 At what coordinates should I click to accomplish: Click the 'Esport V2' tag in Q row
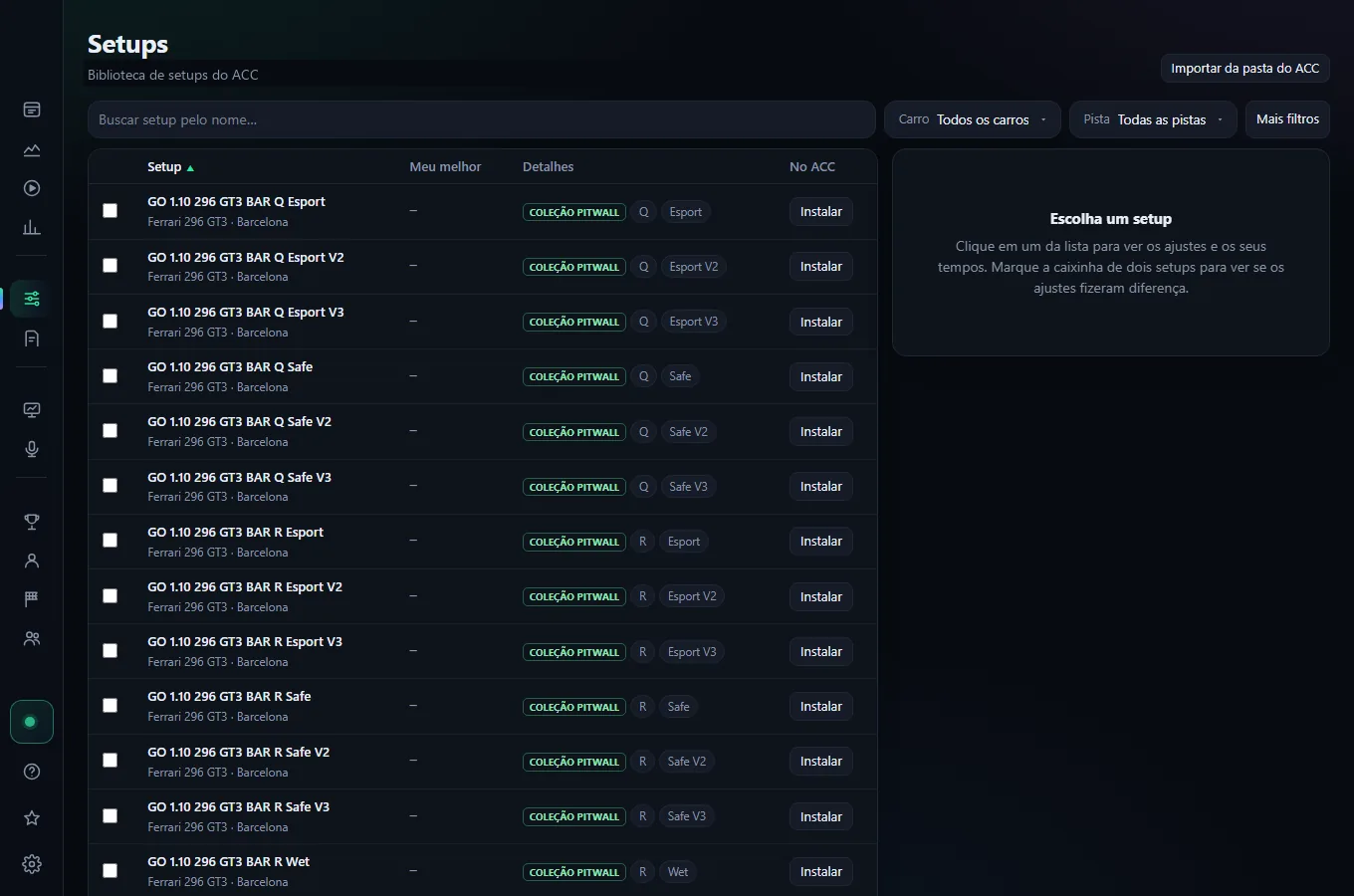(694, 267)
